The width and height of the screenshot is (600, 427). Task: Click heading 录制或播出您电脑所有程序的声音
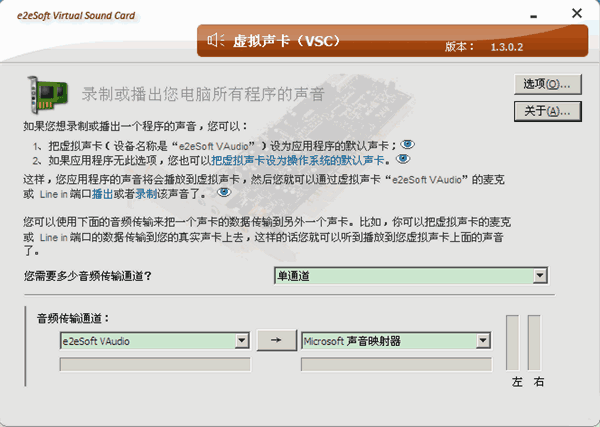[x=203, y=94]
